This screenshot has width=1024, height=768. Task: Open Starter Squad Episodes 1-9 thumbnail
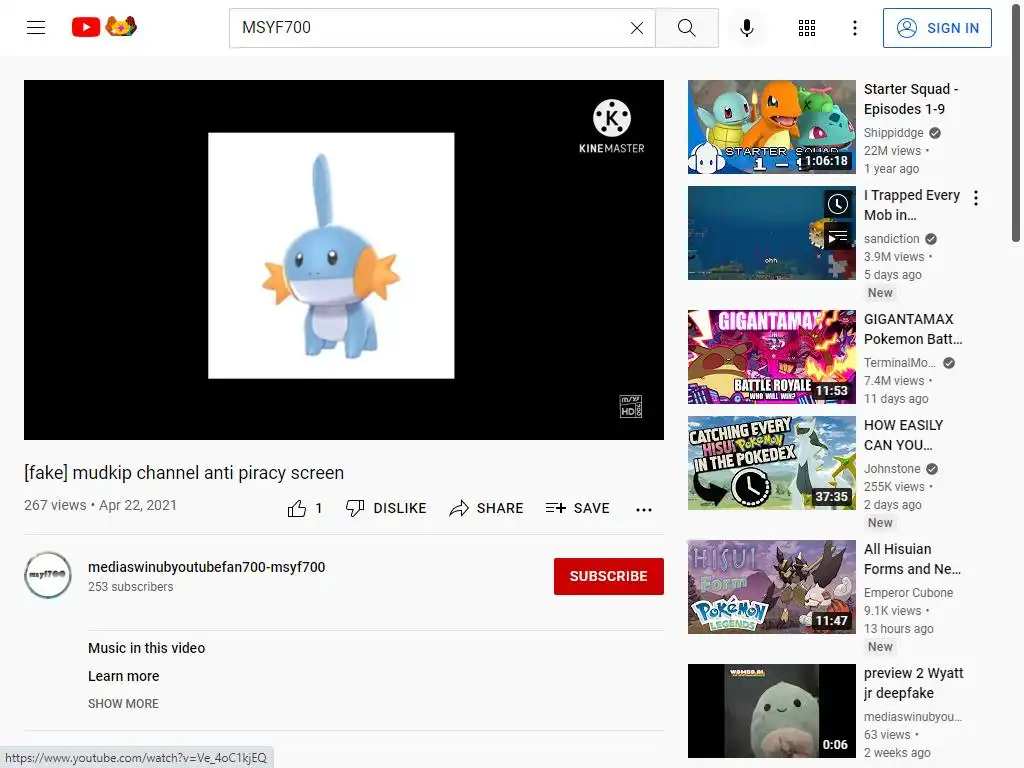click(x=771, y=127)
